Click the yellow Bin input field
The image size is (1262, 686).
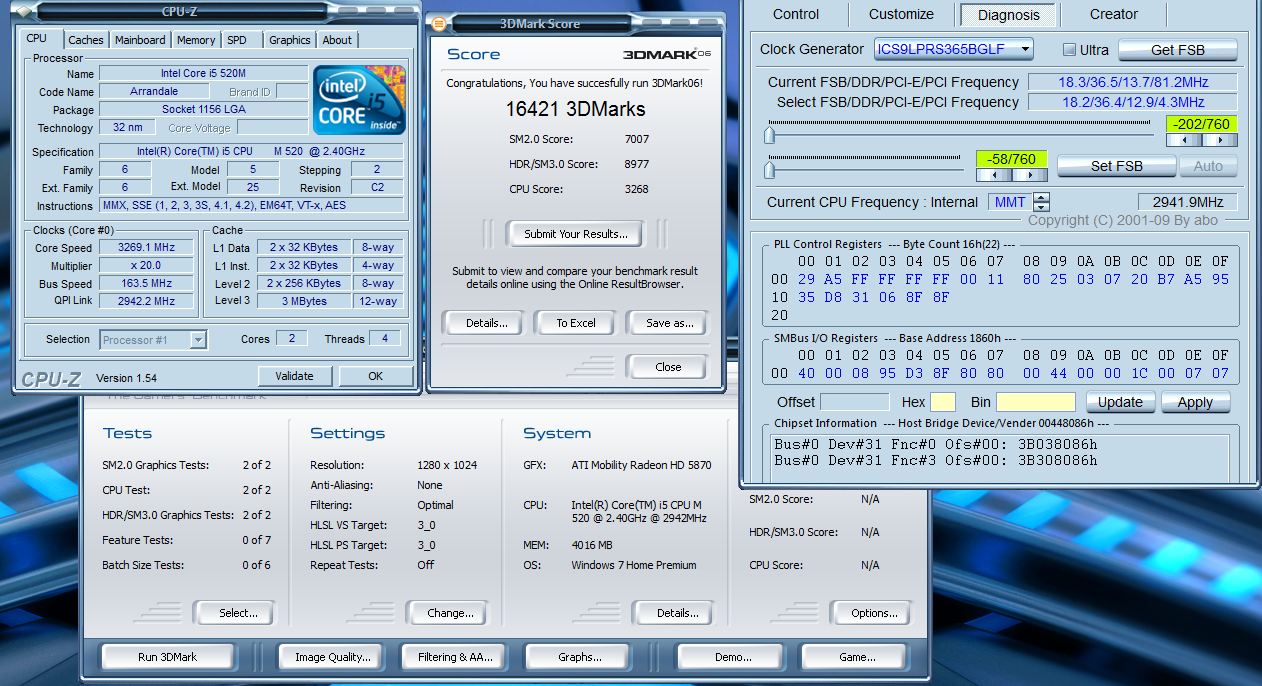click(1036, 402)
